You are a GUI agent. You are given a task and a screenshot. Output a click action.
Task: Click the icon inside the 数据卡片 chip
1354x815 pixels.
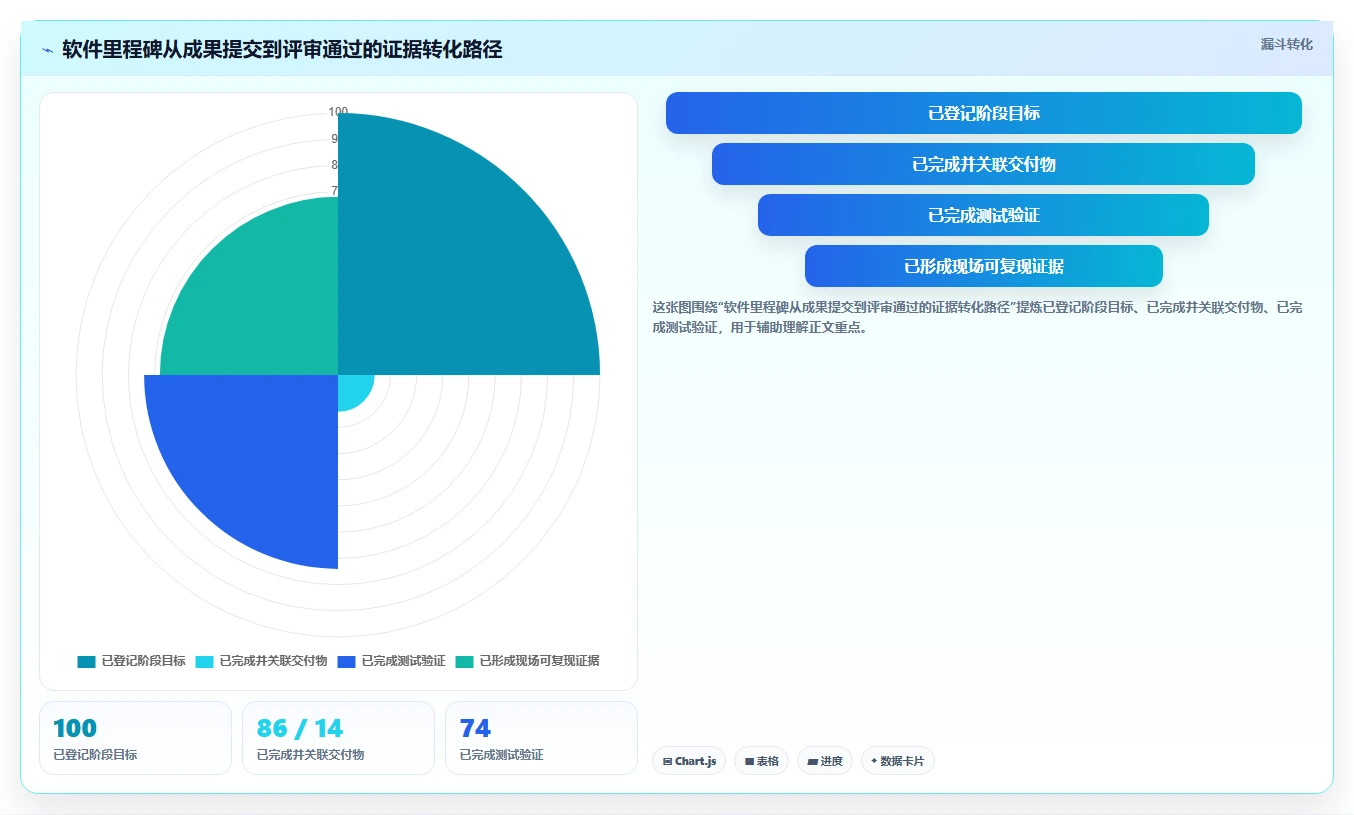pos(874,761)
